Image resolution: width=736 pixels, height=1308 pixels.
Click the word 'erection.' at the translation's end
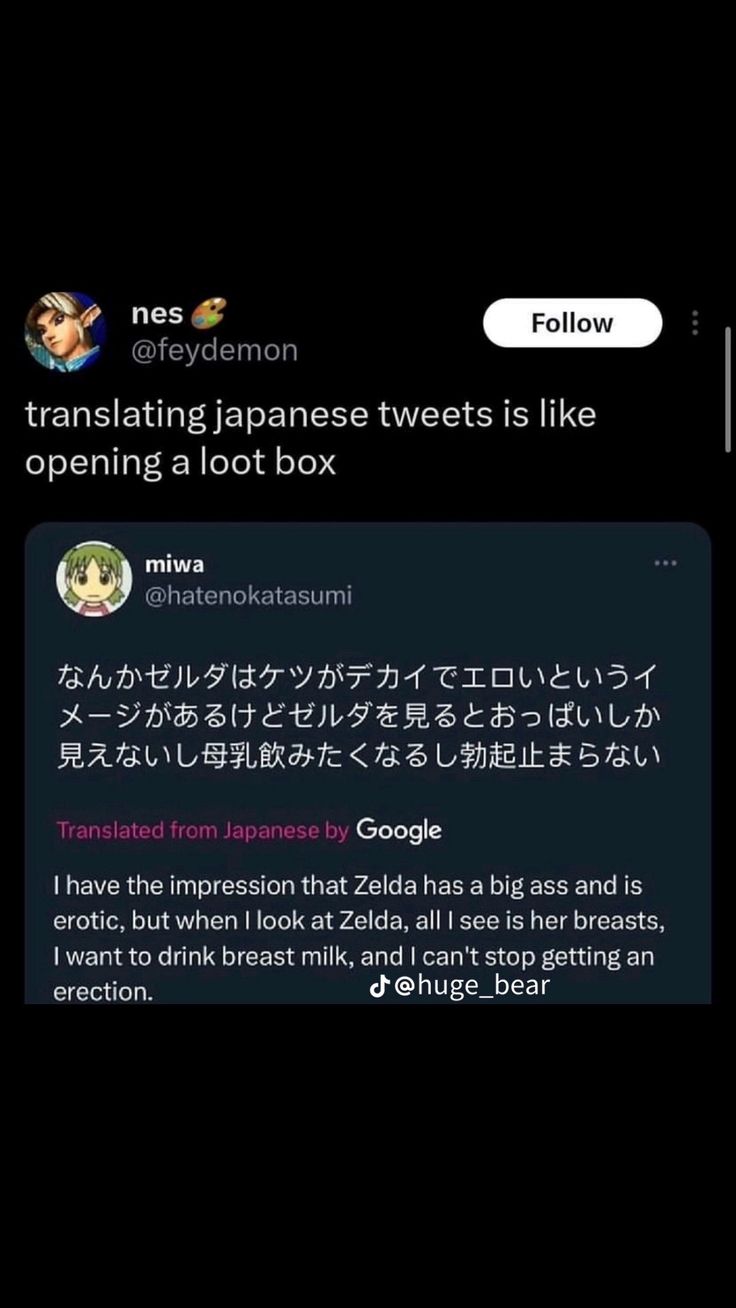(103, 992)
